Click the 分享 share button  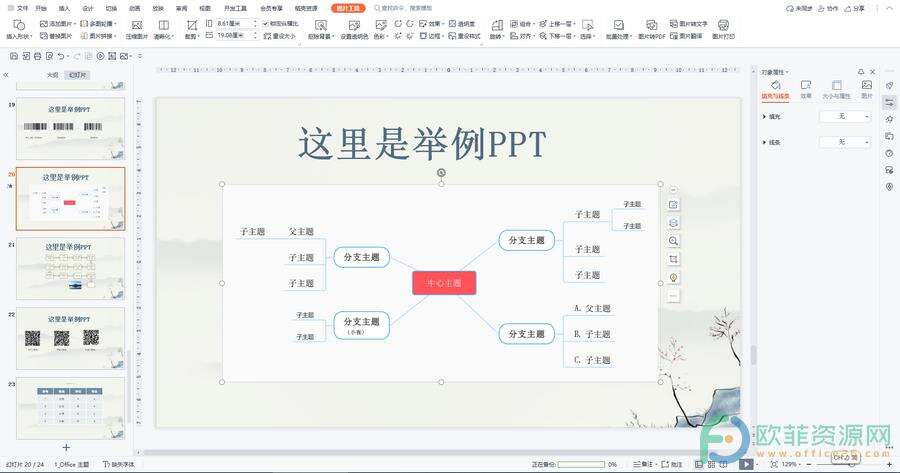[x=857, y=7]
